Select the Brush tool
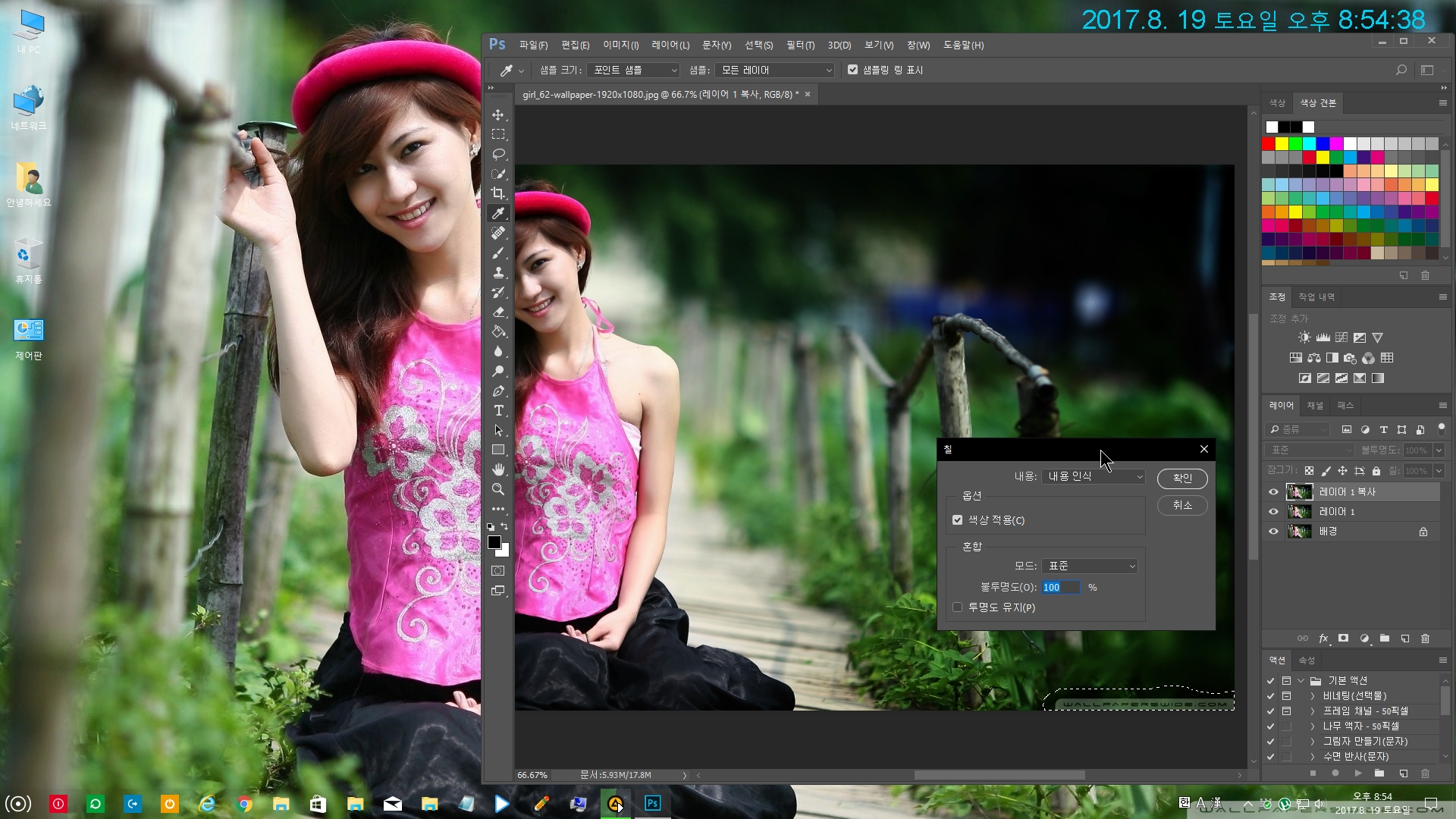Image resolution: width=1456 pixels, height=819 pixels. [498, 253]
